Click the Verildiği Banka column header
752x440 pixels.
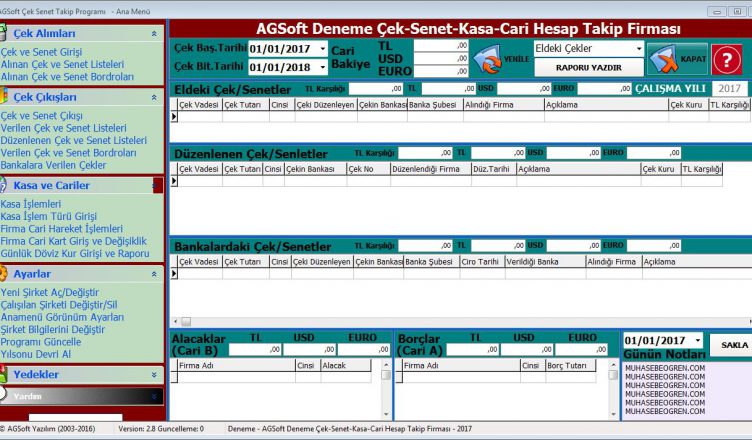coord(545,262)
